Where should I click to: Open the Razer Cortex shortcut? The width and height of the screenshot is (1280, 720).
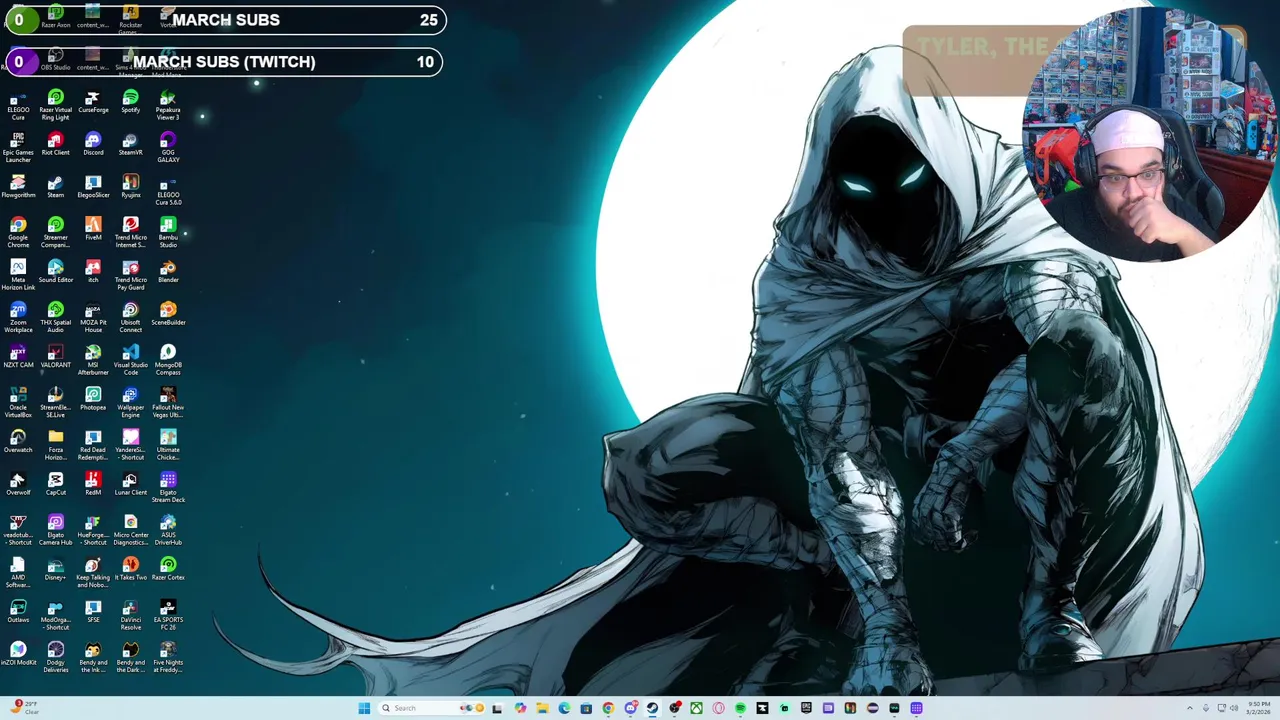click(x=168, y=569)
